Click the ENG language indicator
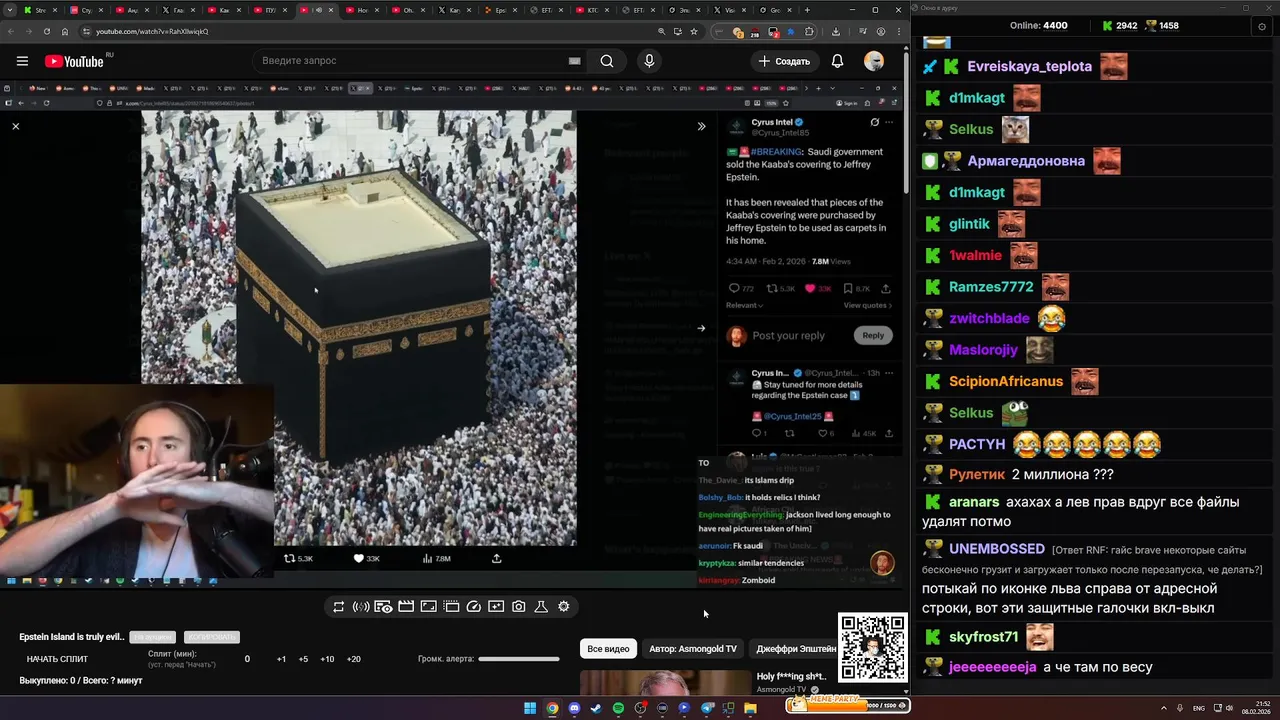This screenshot has width=1280, height=720. click(x=1198, y=709)
